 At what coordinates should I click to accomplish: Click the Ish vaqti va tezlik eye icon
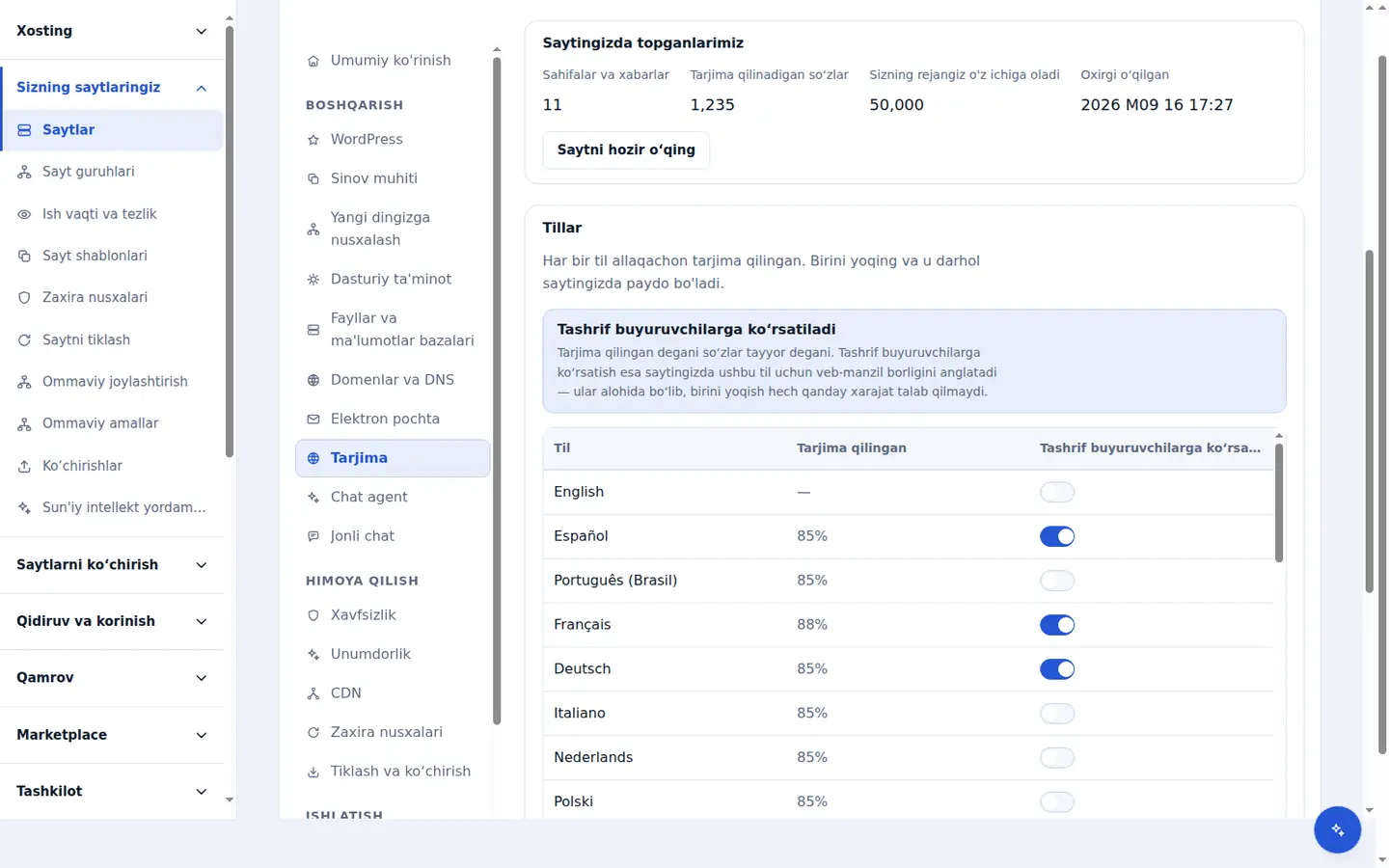24,214
